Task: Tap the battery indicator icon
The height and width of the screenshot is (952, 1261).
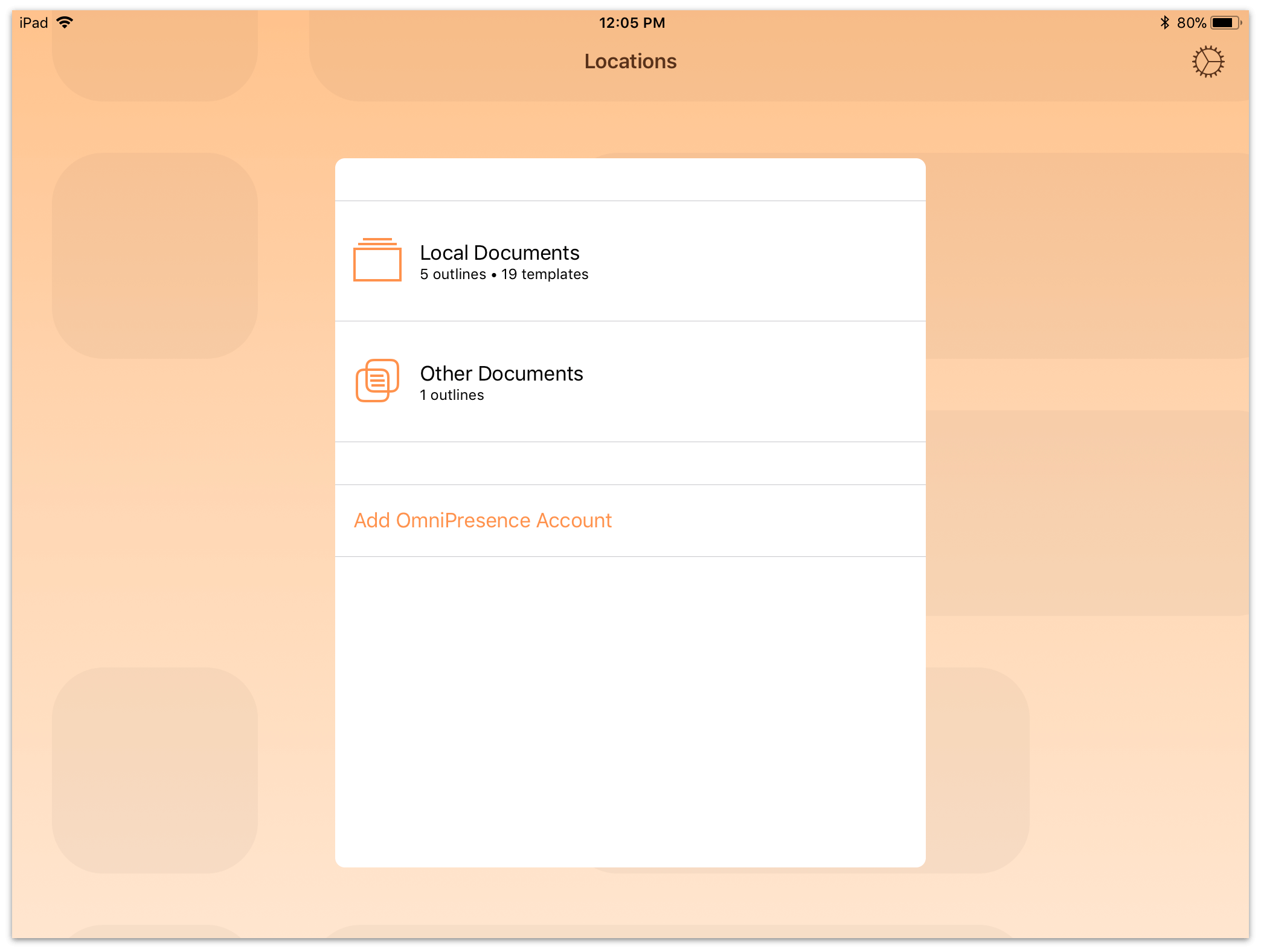Action: pos(1226,23)
